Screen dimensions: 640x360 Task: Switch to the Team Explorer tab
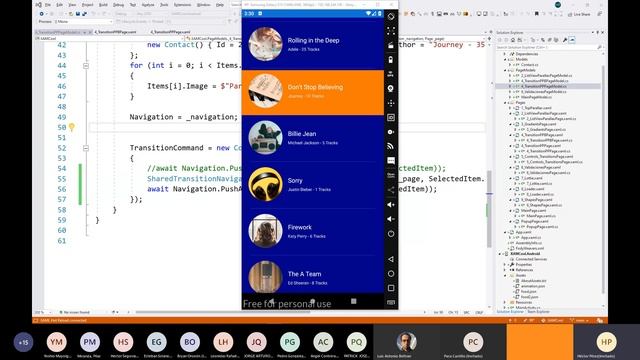point(538,312)
